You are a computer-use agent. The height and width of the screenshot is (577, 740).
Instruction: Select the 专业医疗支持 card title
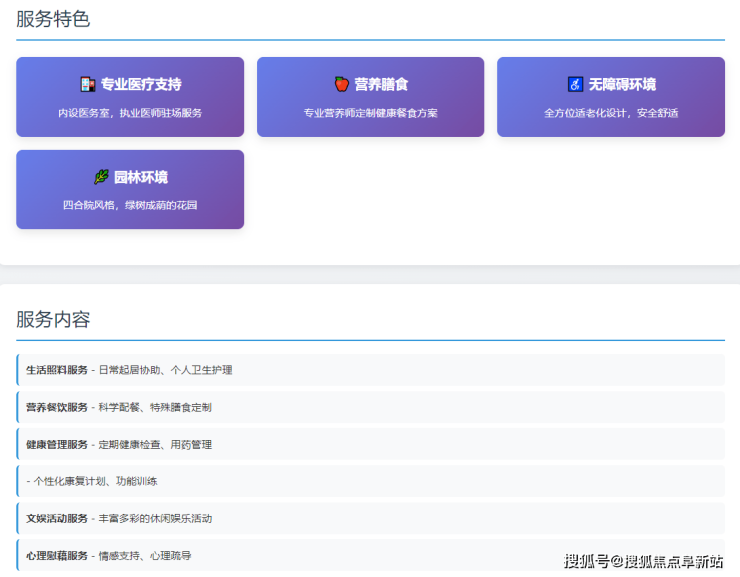pos(141,85)
